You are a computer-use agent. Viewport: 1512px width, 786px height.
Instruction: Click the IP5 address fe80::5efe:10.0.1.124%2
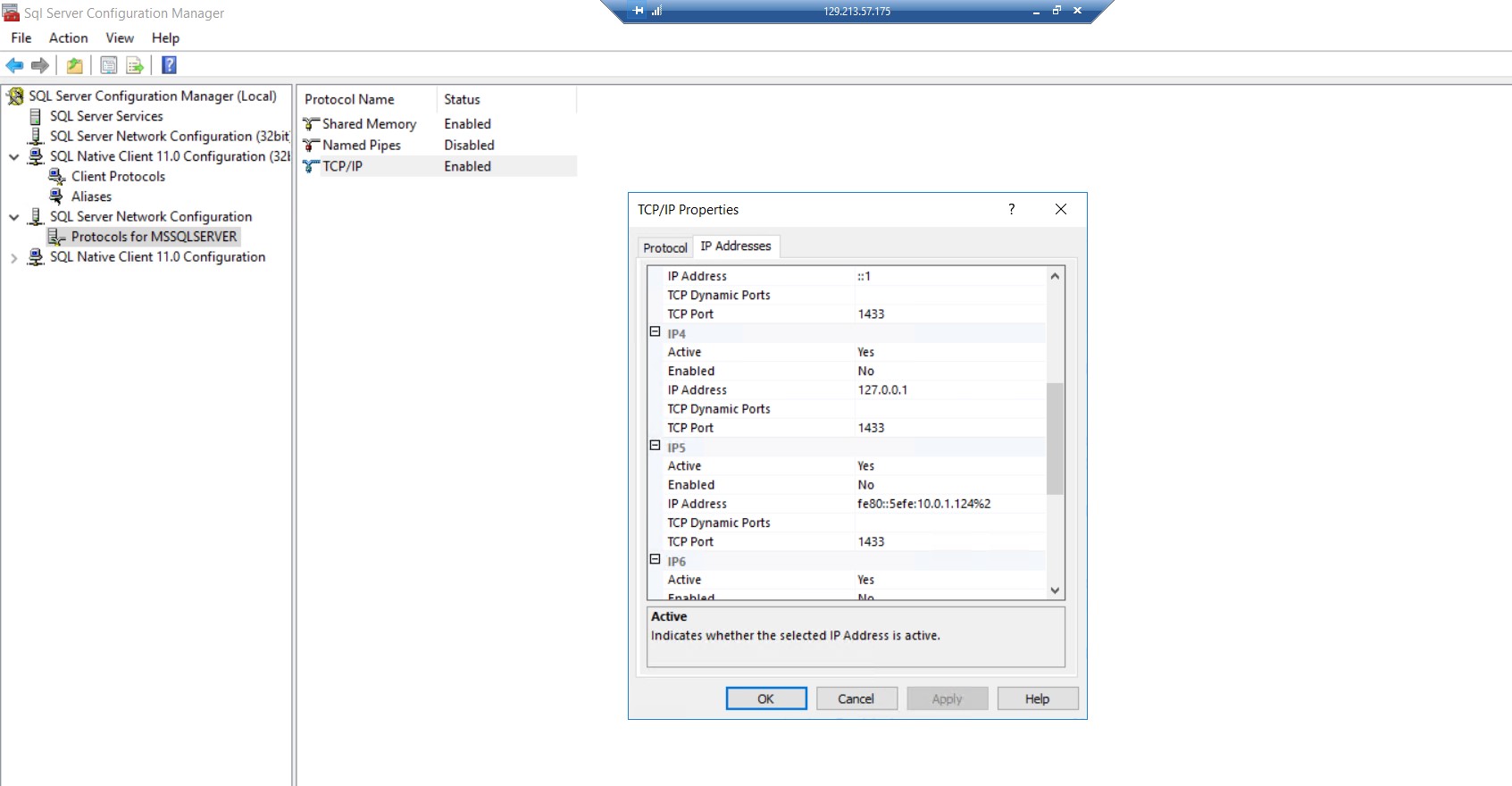coord(951,504)
